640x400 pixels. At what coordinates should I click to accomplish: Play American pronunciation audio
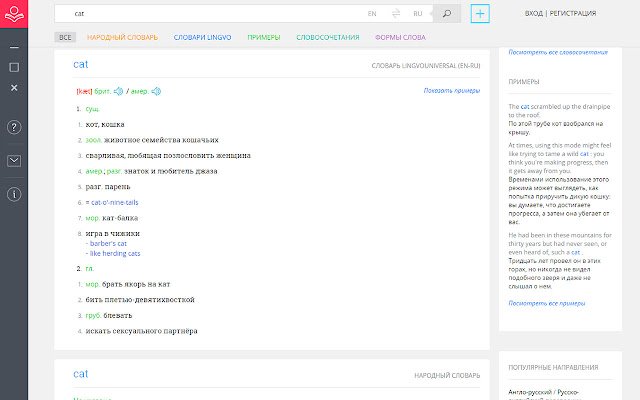(156, 91)
